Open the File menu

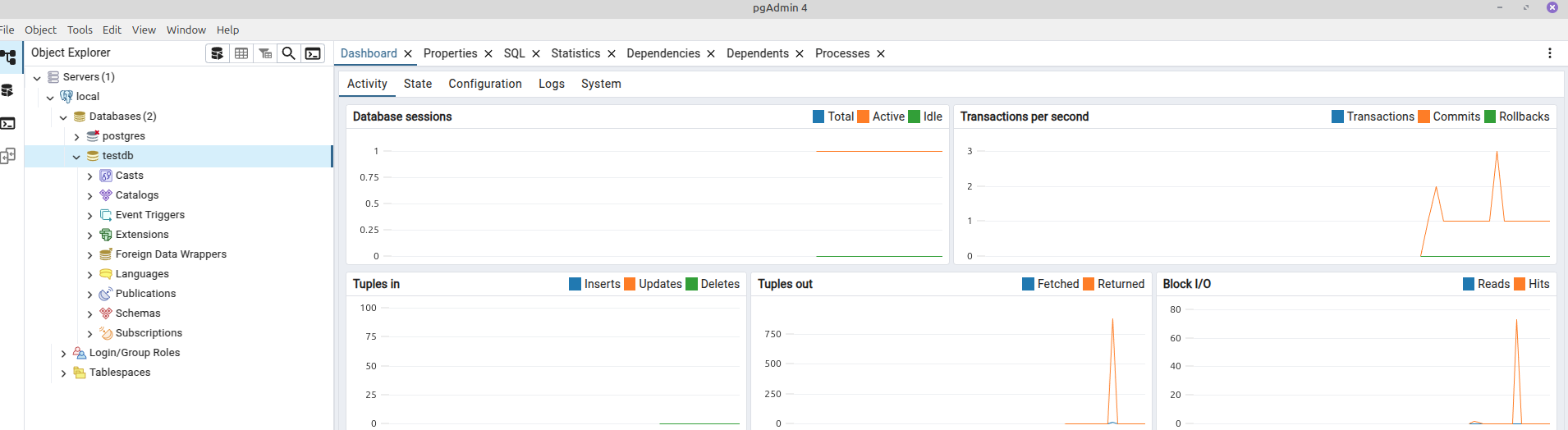tap(7, 30)
